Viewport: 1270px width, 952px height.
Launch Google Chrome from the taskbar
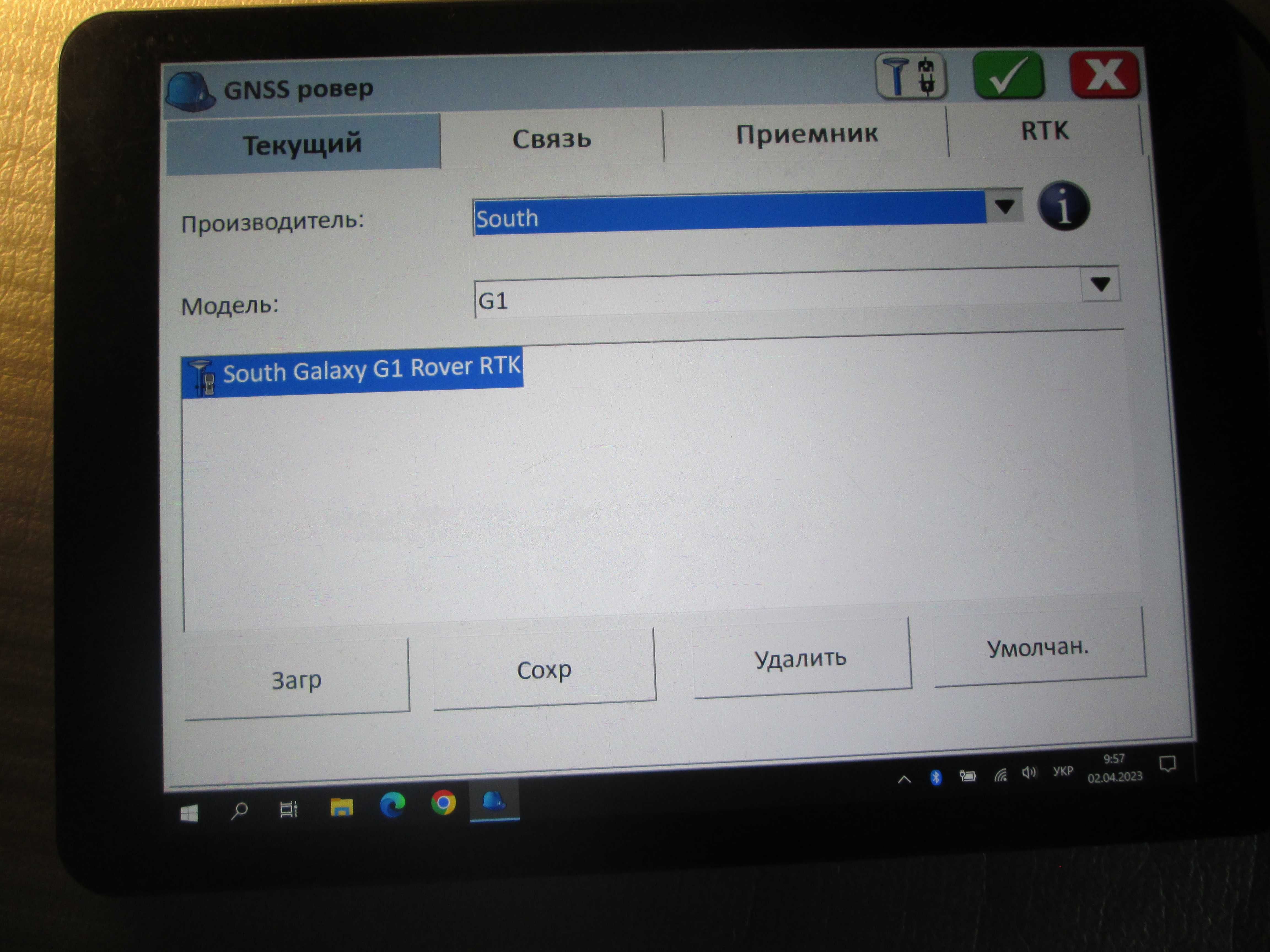tap(443, 802)
